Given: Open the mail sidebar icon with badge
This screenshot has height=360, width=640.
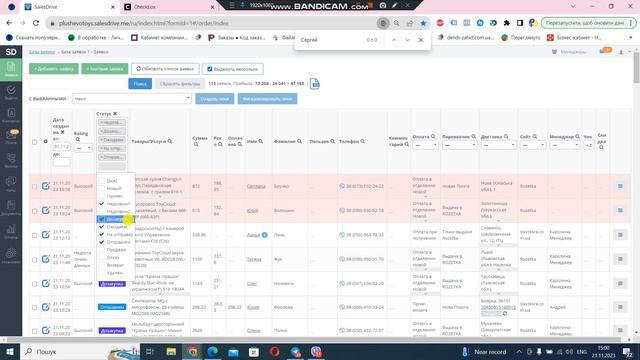Looking at the screenshot, I should click(11, 137).
